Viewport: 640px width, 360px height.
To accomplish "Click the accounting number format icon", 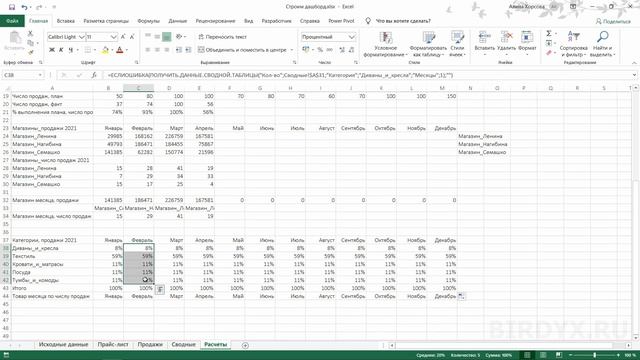I will (x=306, y=50).
